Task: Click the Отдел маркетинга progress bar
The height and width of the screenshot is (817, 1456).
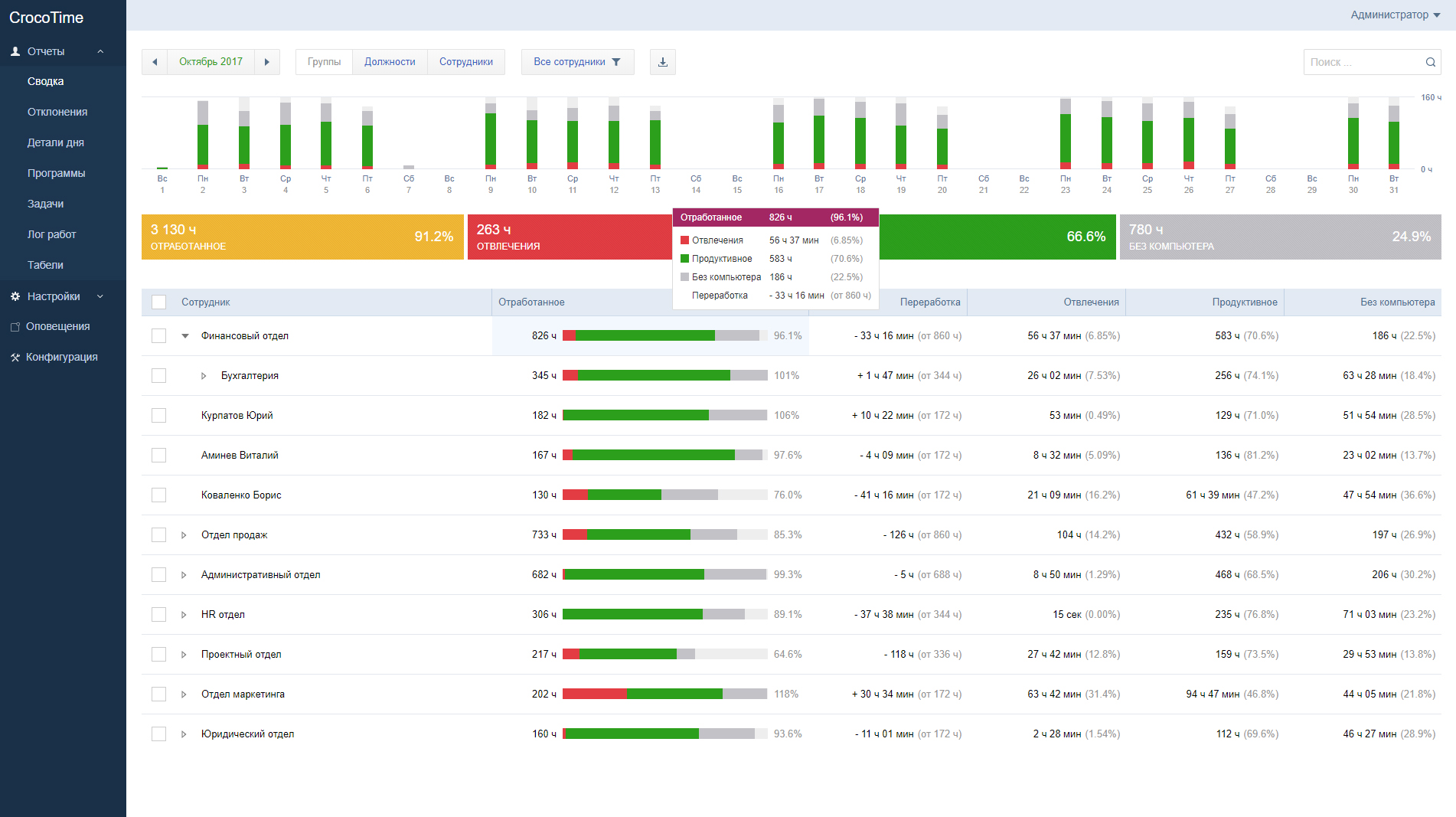Action: coord(665,694)
